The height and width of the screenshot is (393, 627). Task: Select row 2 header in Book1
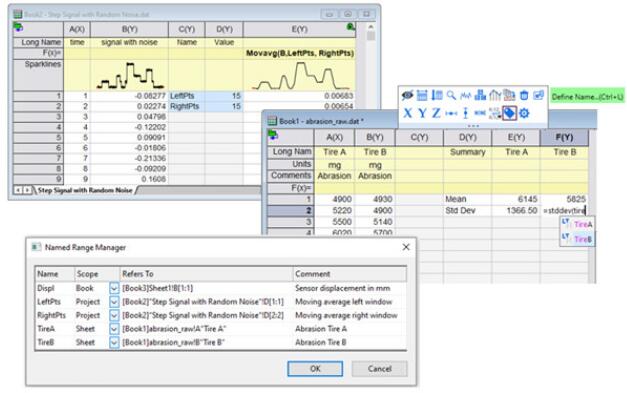(x=291, y=210)
